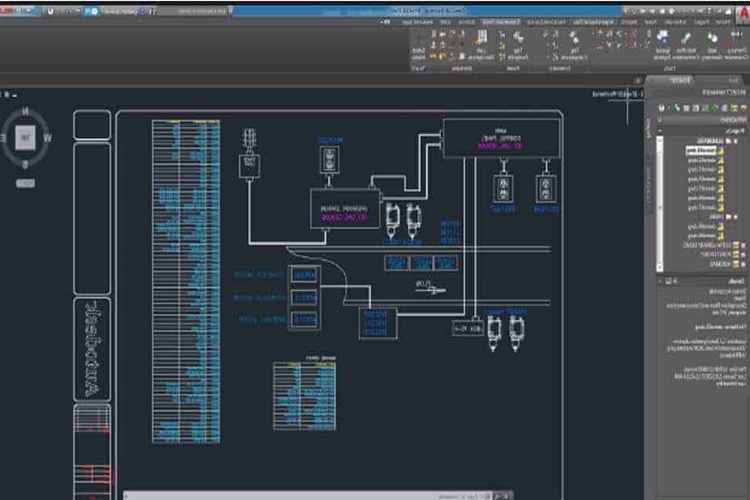Open the project selection dropdown in Project Manager
The image size is (750, 500).
point(701,120)
